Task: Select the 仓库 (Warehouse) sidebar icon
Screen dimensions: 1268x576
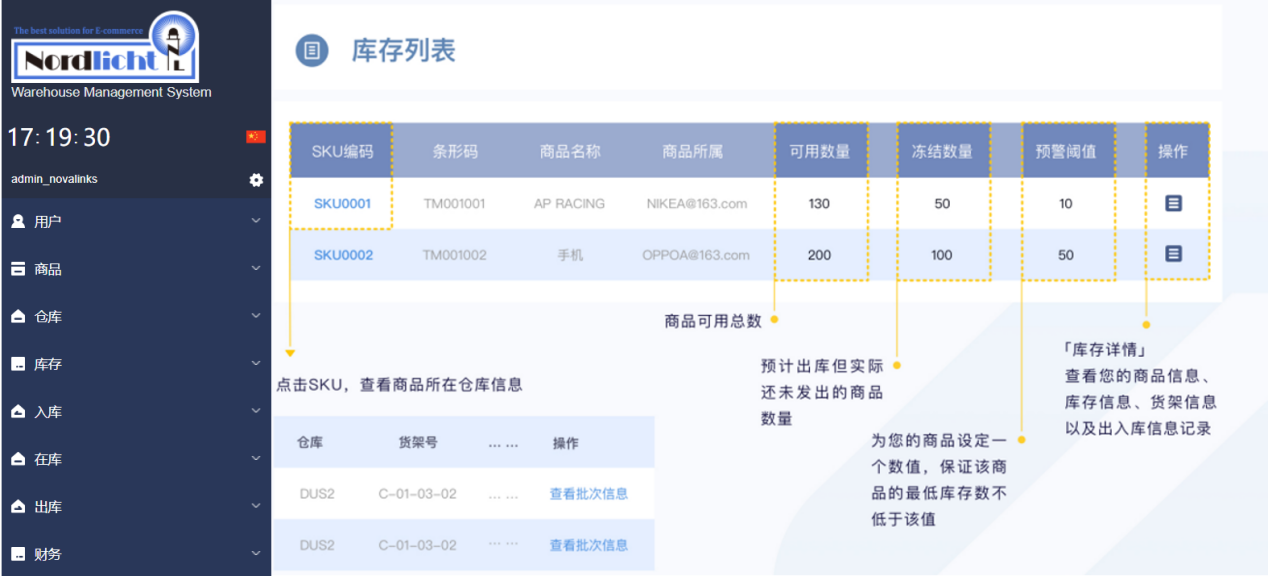Action: coord(18,315)
